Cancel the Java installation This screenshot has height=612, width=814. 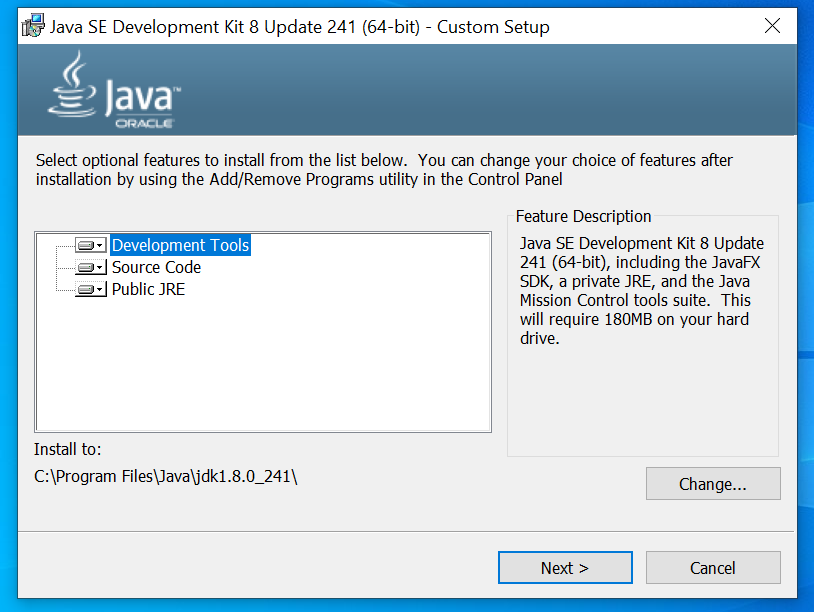tap(713, 567)
